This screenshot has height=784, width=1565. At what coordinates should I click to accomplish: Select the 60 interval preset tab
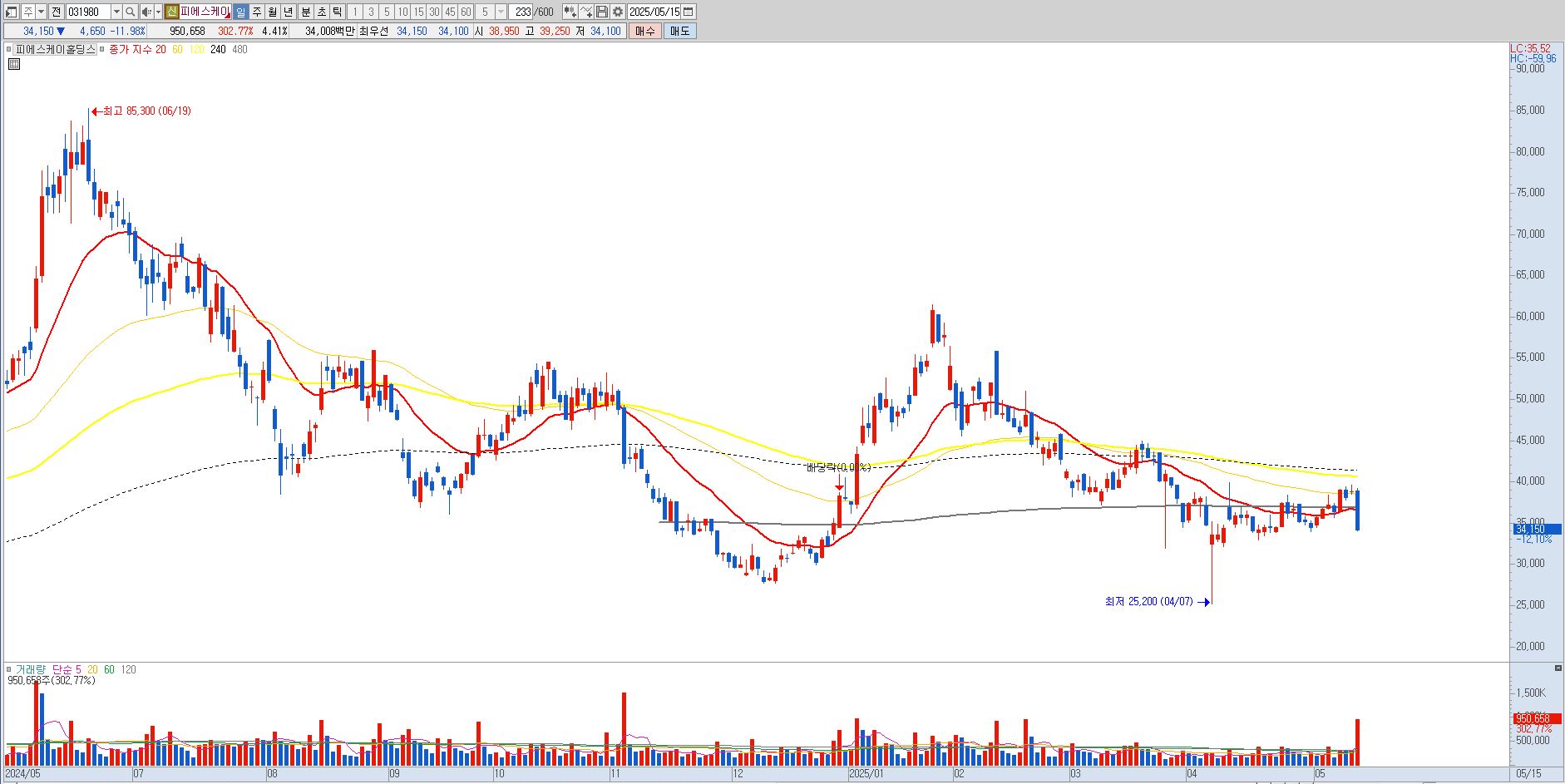[466, 12]
